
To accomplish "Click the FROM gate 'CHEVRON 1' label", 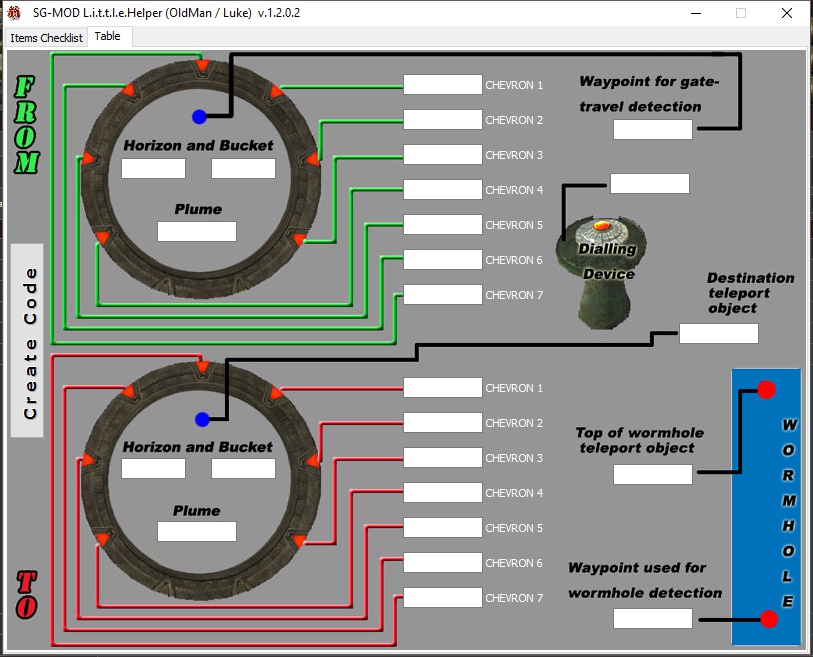I will [514, 85].
